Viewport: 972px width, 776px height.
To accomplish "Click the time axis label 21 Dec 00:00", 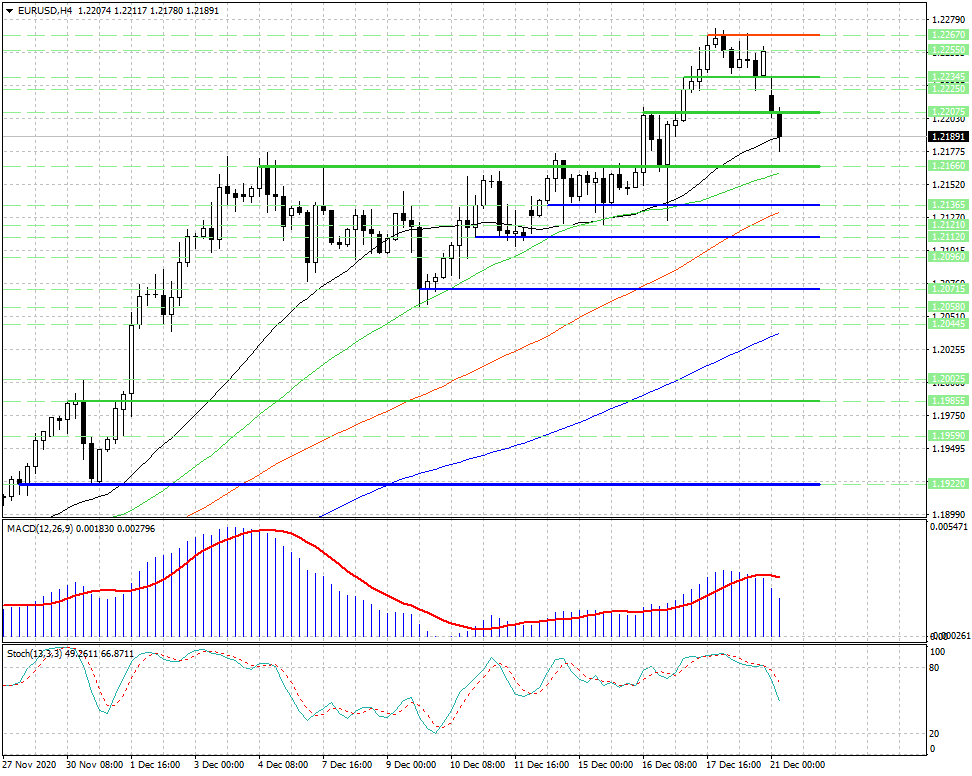I will click(797, 764).
